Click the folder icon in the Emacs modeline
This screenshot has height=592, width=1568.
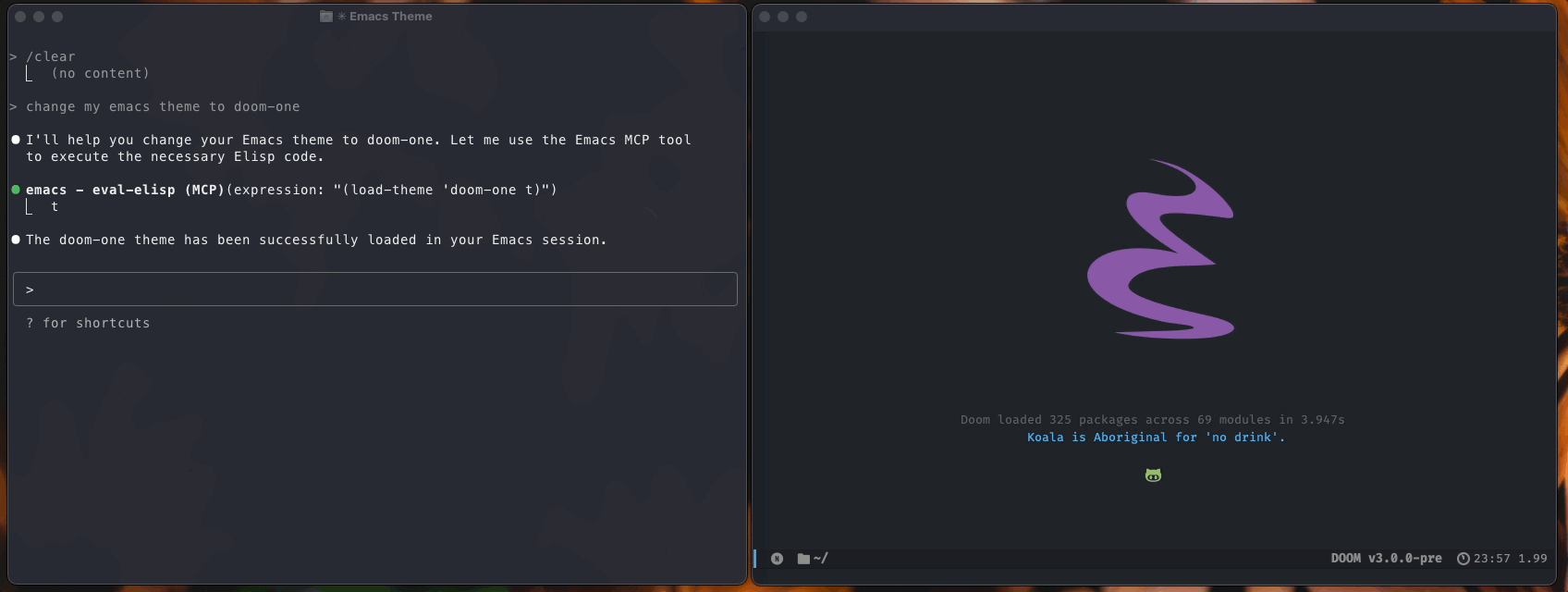pyautogui.click(x=803, y=559)
